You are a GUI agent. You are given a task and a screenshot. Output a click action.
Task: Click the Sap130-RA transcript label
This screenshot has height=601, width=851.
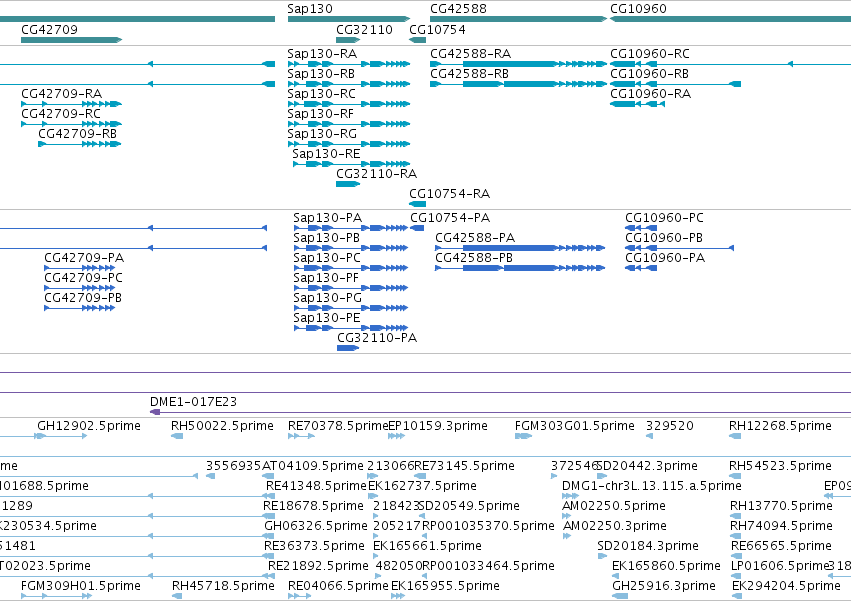point(322,54)
